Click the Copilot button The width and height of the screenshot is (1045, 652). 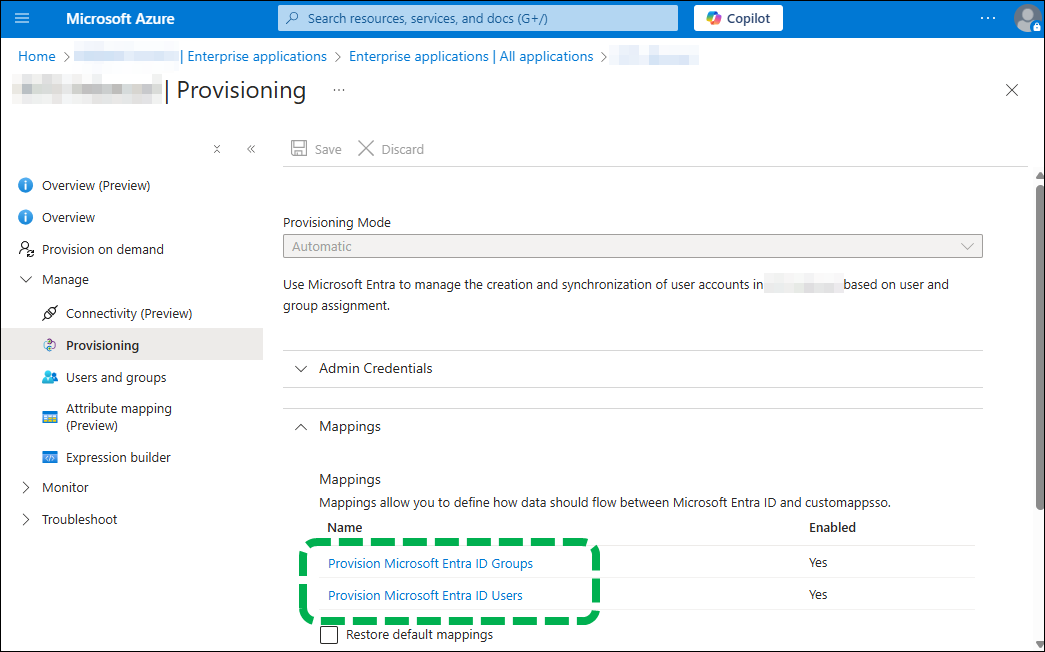pos(738,18)
